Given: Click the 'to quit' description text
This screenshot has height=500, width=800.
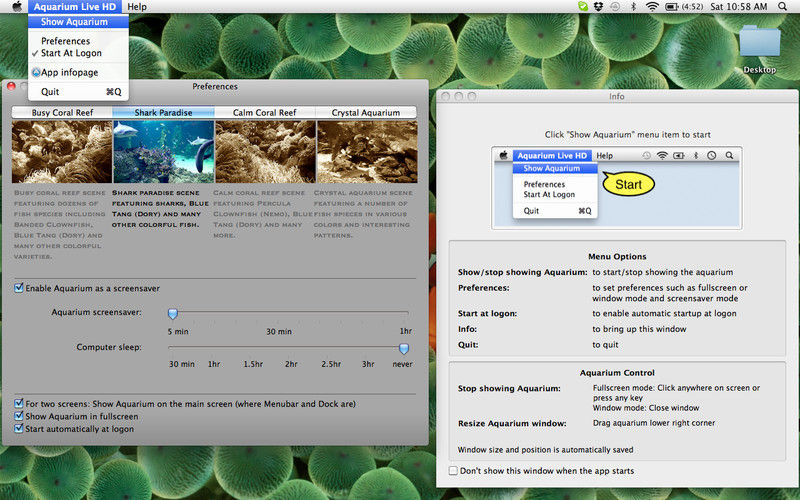Looking at the screenshot, I should coord(605,345).
